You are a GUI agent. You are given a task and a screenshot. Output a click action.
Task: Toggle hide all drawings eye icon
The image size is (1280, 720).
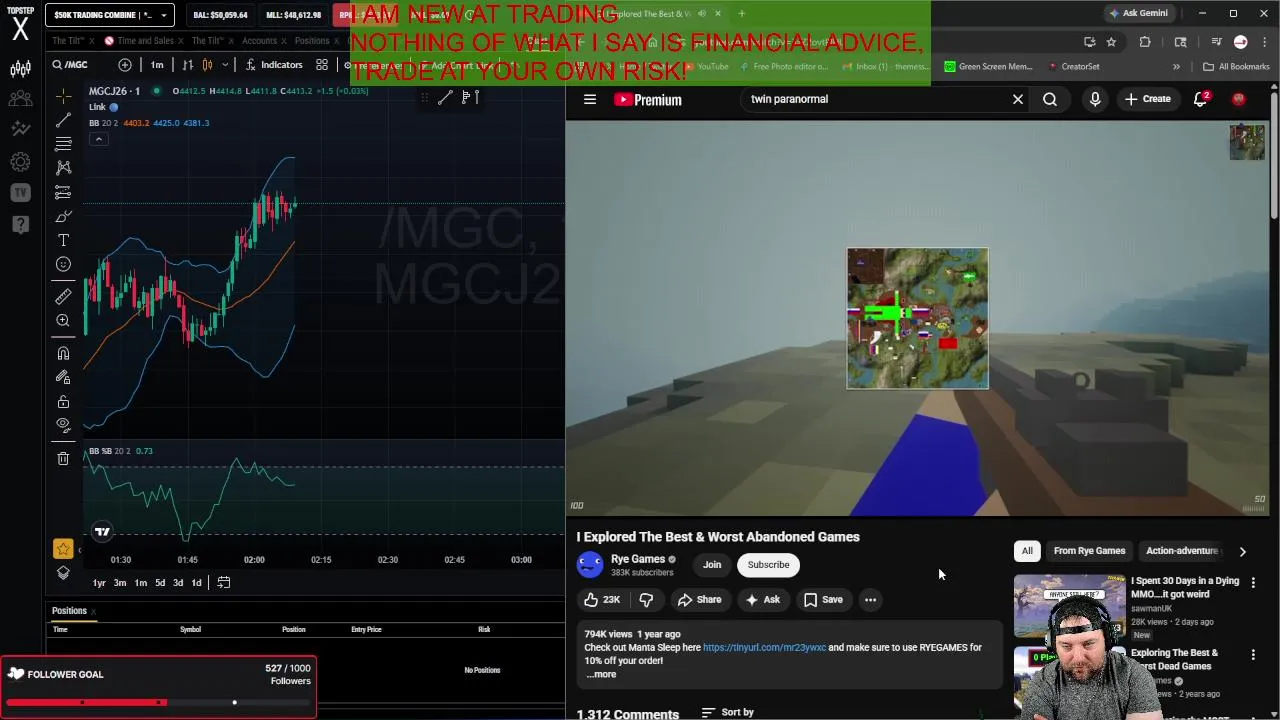(x=63, y=425)
